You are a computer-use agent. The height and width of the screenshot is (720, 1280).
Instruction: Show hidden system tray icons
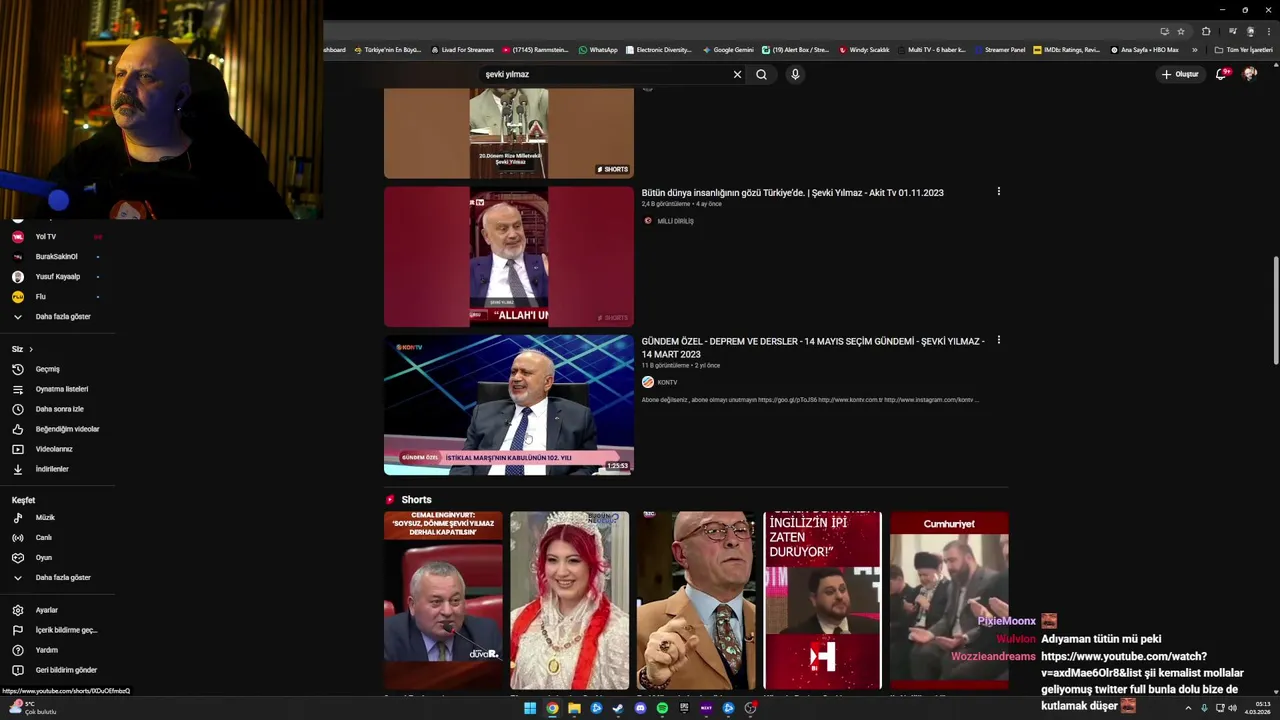[x=1189, y=708]
